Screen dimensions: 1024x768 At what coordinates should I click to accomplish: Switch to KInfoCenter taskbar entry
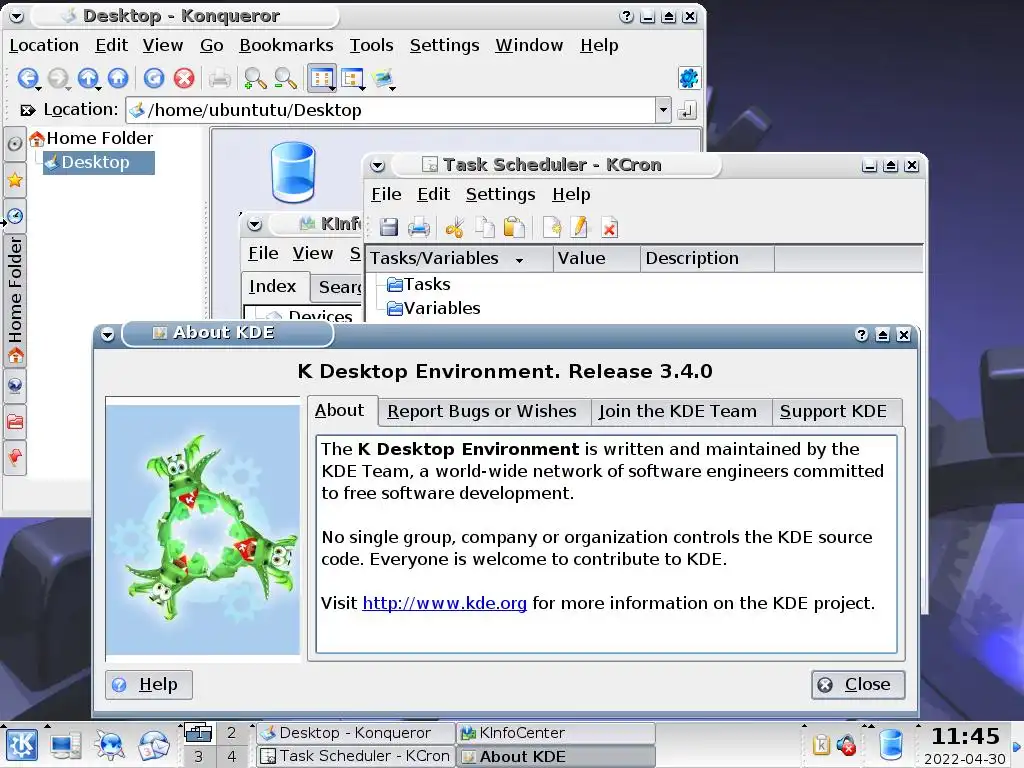(x=555, y=733)
